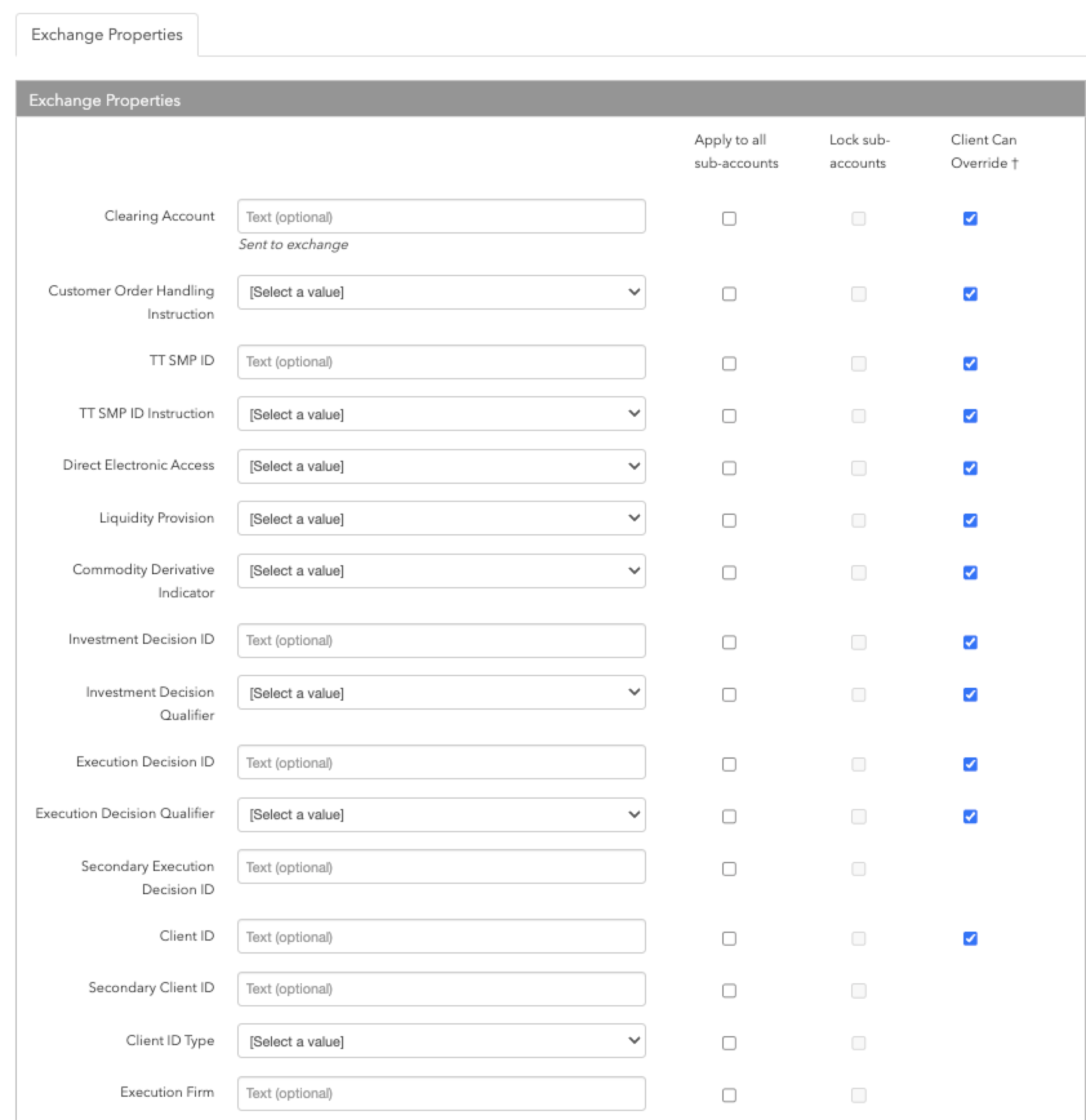Open Commodity Derivative Indicator dropdown
1086x1120 pixels.
[x=441, y=571]
